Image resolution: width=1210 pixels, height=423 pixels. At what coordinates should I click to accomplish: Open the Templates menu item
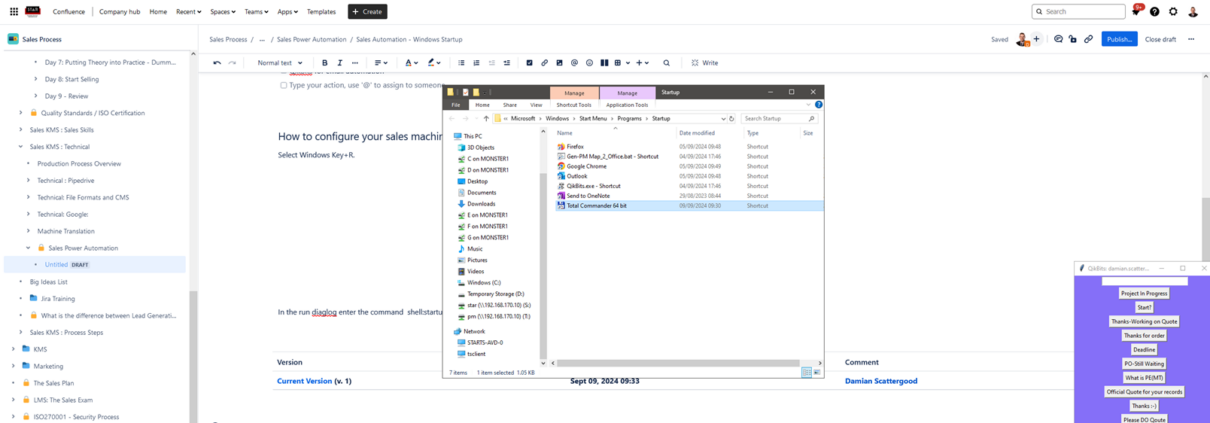tap(321, 12)
